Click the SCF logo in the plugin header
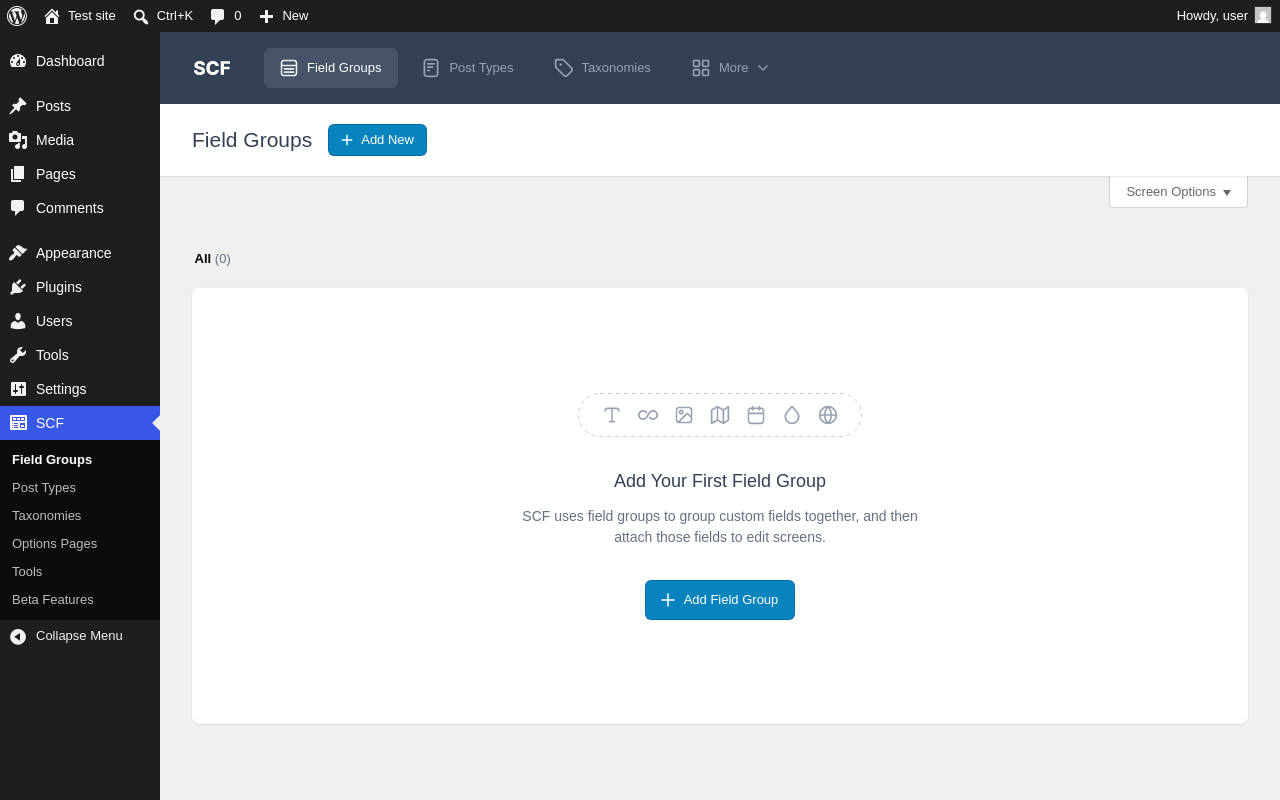The image size is (1280, 800). 212,68
